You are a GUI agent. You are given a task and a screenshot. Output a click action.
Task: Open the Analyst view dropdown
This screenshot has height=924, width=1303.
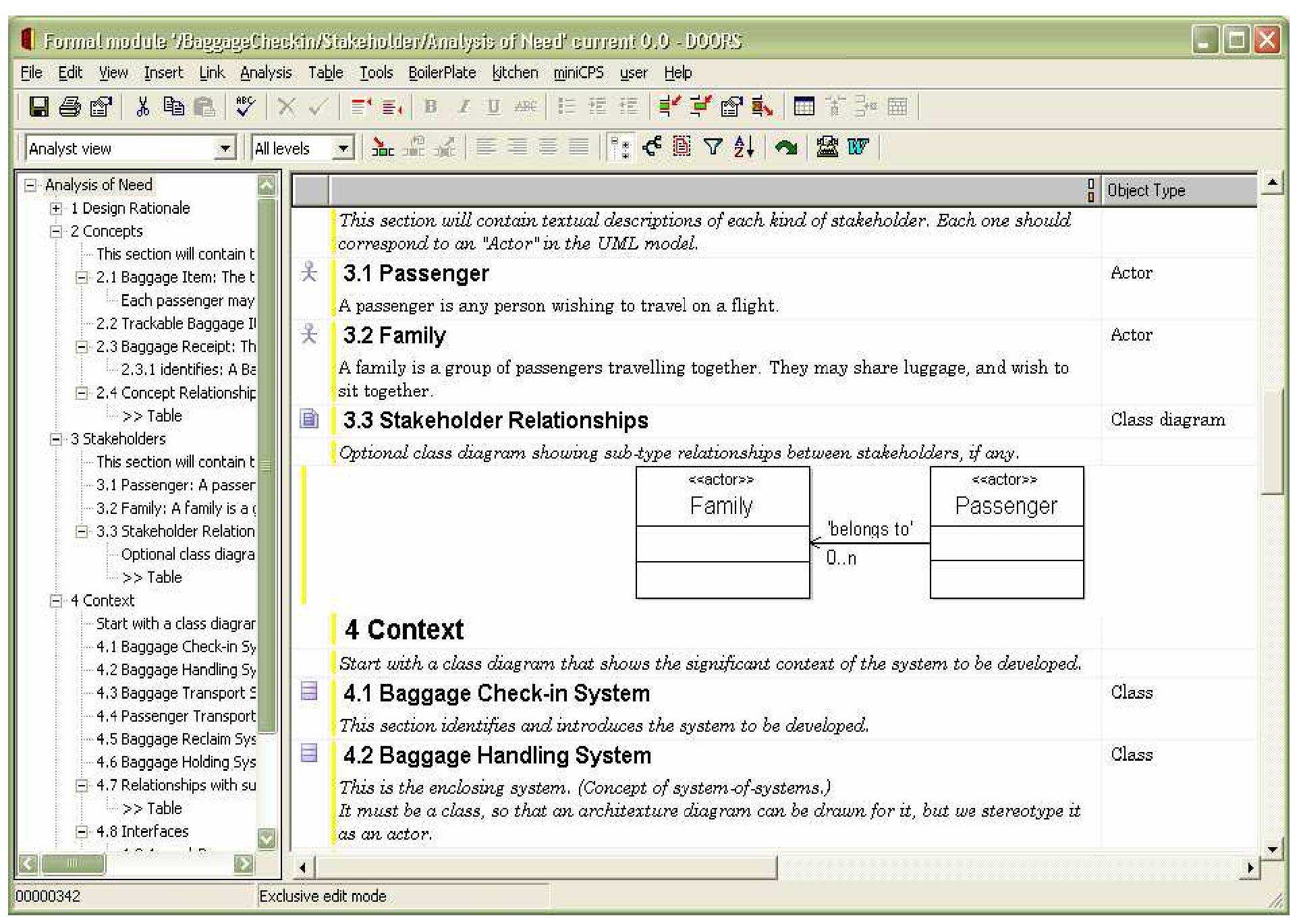(225, 148)
